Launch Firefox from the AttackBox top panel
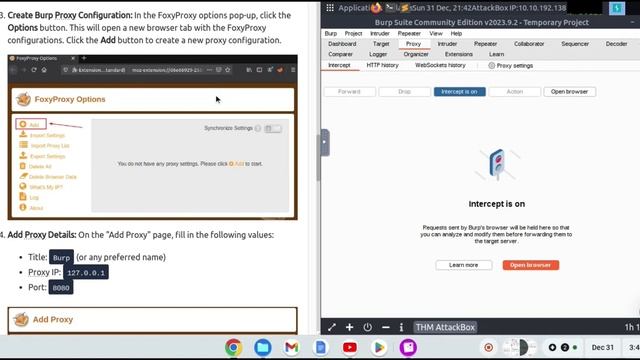 [376, 7]
